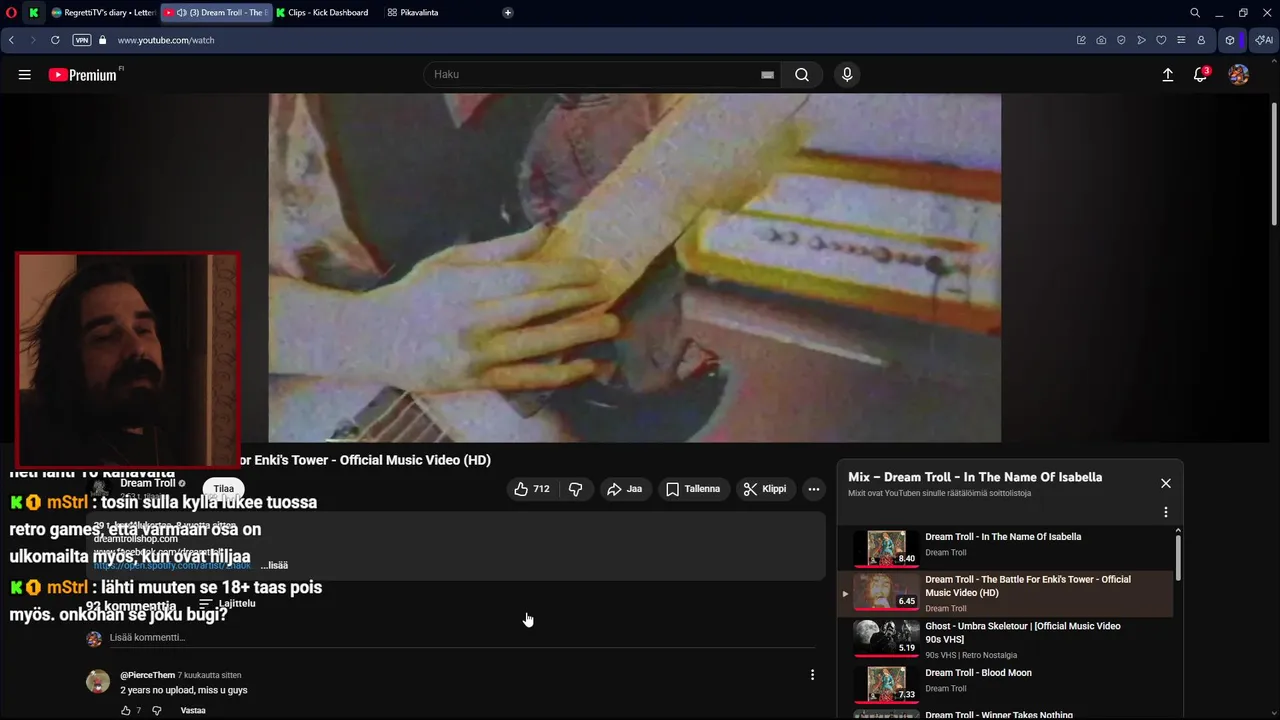Play In The Name Of Isabella
This screenshot has height=720, width=1280.
pyautogui.click(x=1003, y=547)
